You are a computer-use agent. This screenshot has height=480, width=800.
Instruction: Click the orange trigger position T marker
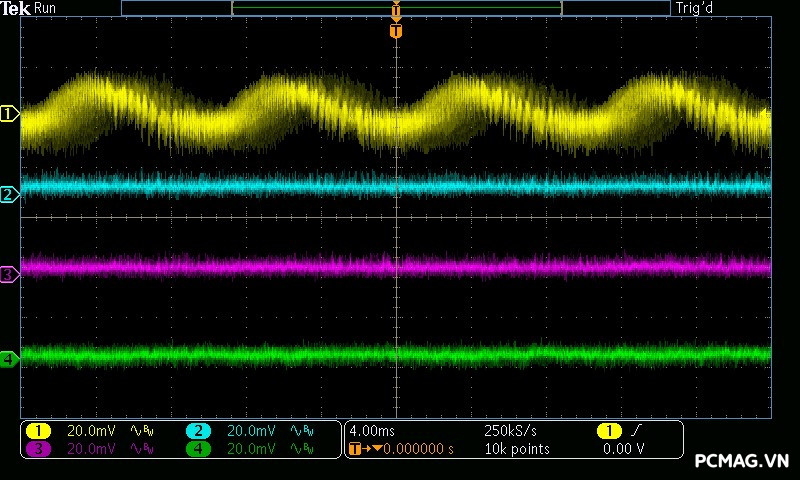[x=396, y=31]
